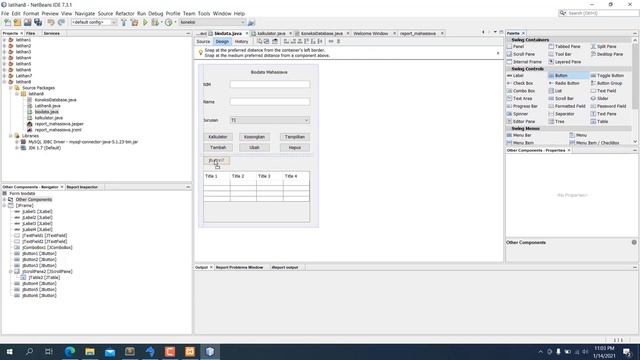The image size is (640, 360).
Task: Open the File menu
Action: click(5, 13)
